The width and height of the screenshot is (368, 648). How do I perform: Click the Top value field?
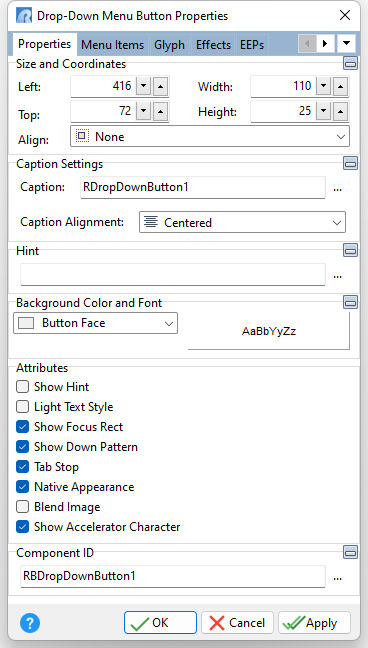(103, 111)
